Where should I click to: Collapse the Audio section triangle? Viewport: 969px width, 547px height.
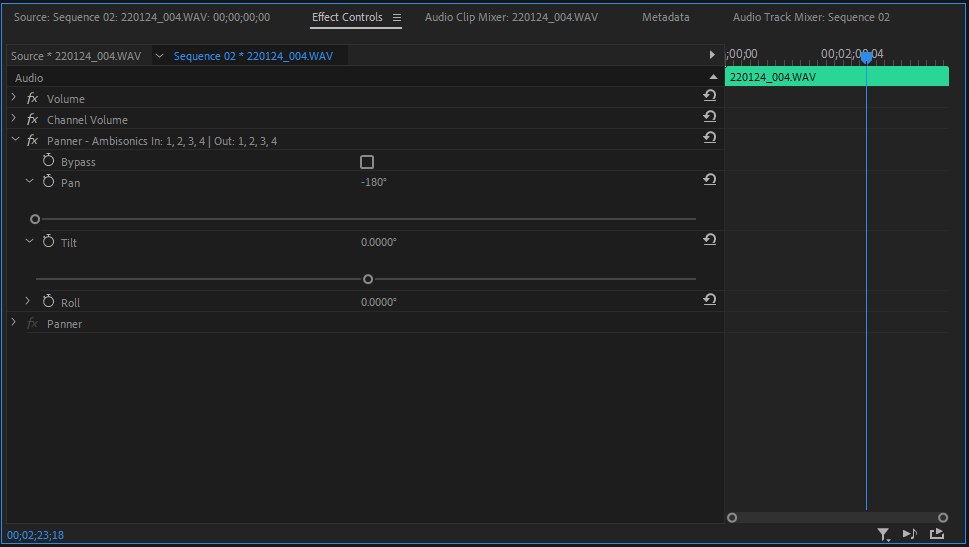[713, 77]
